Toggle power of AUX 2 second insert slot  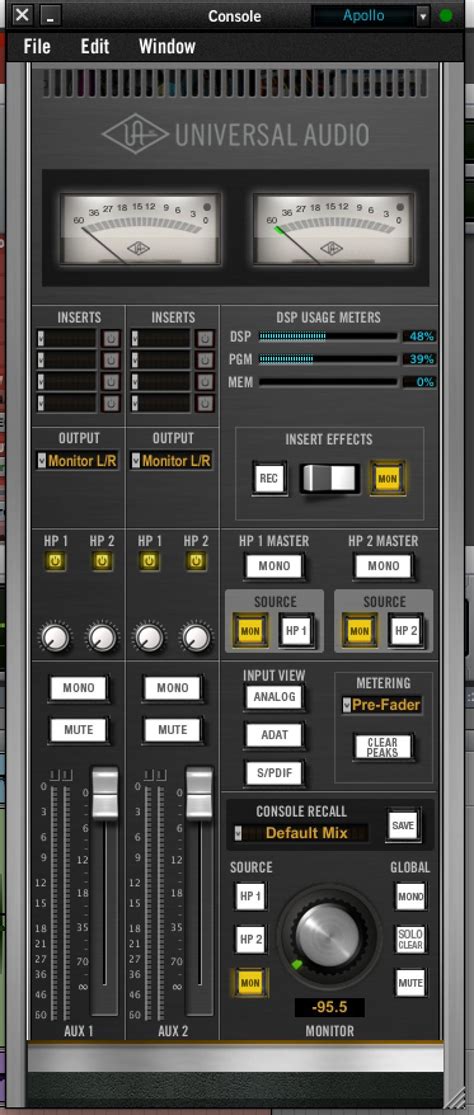coord(205,360)
